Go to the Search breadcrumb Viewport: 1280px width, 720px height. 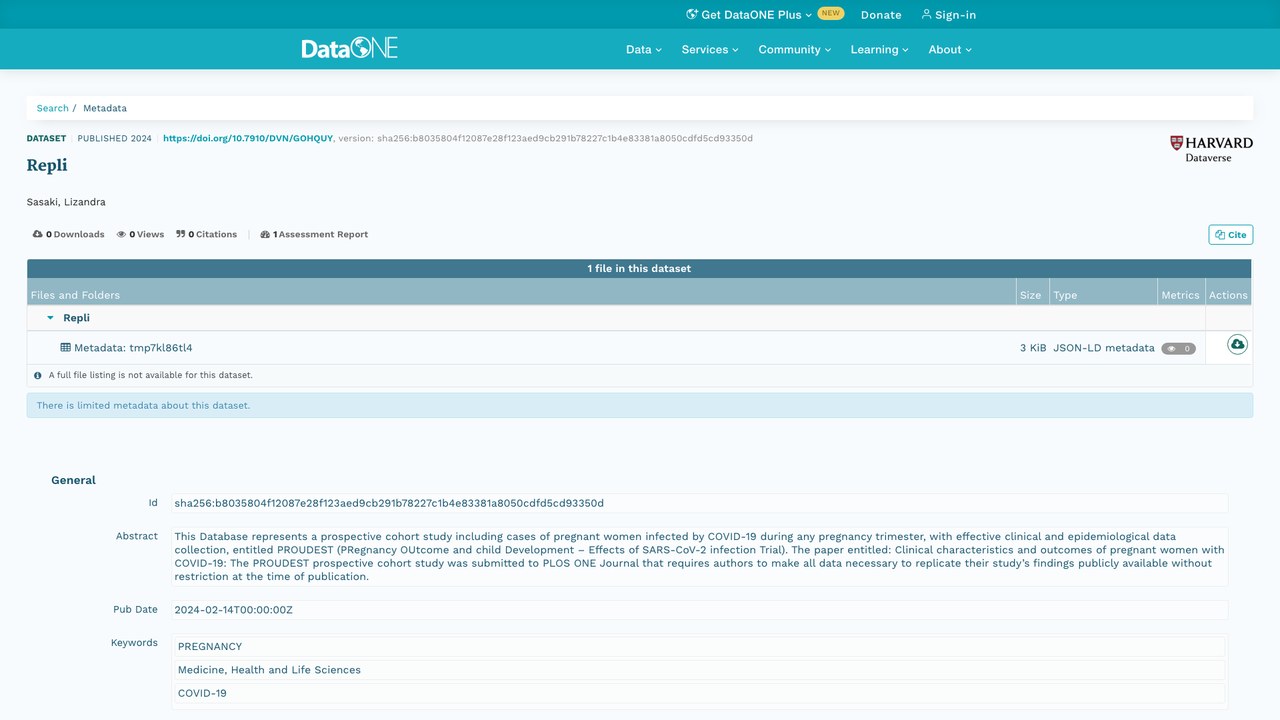point(53,108)
